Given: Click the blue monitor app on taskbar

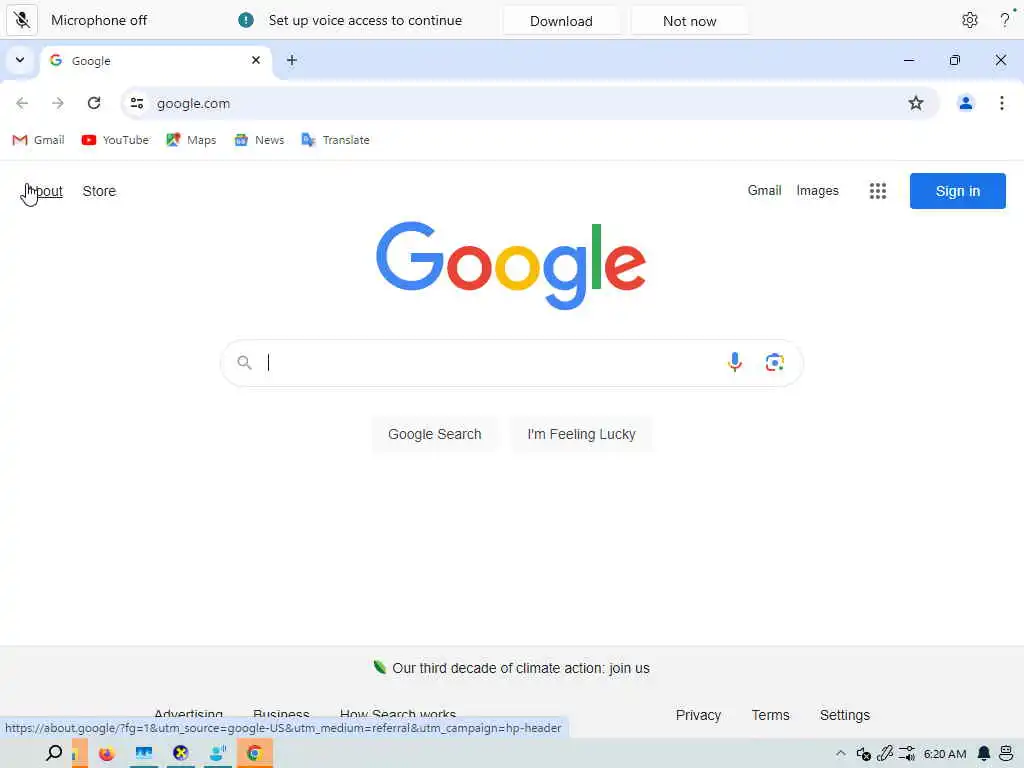Looking at the screenshot, I should (x=144, y=754).
